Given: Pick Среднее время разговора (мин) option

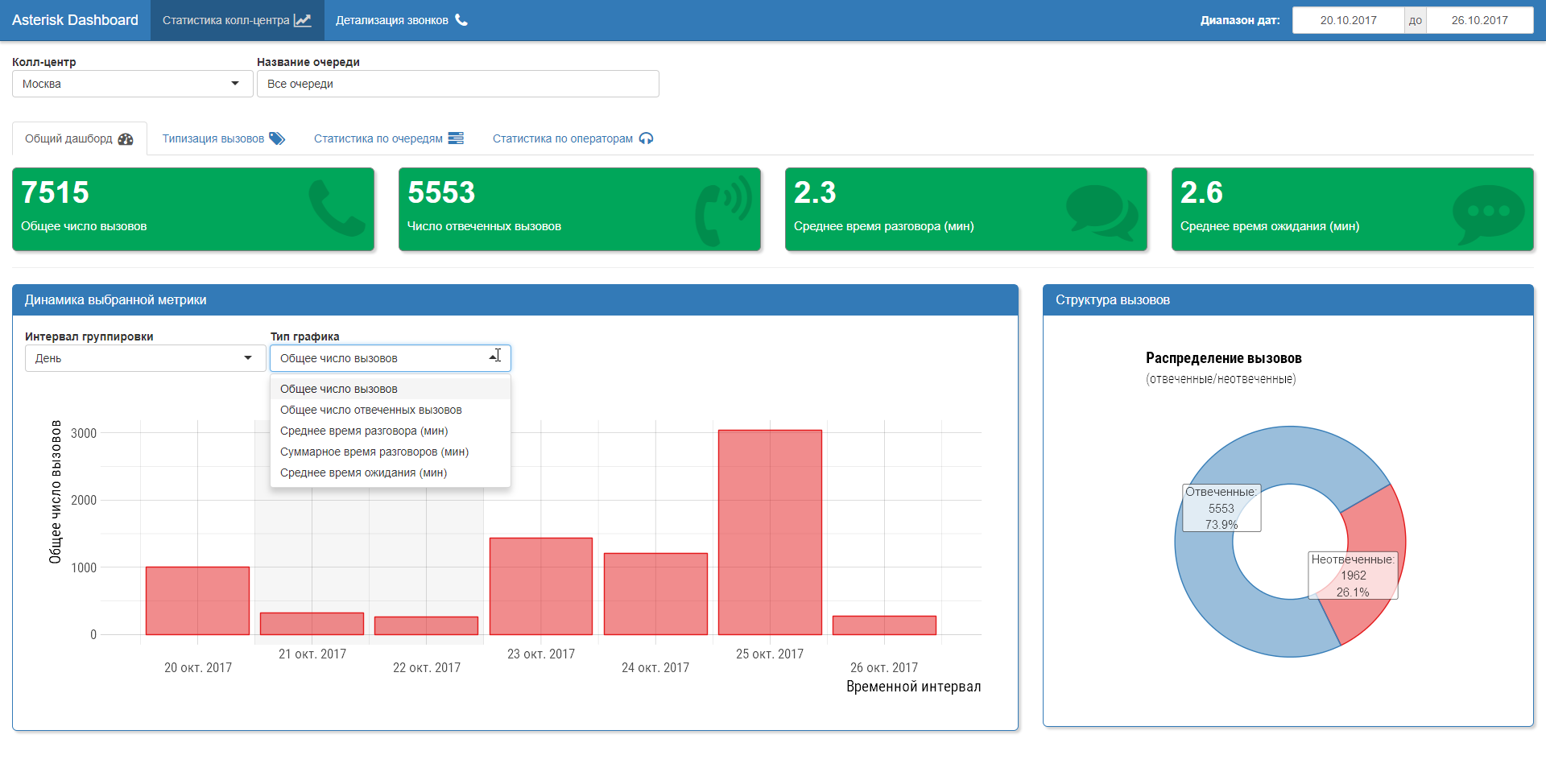Looking at the screenshot, I should click(391, 431).
